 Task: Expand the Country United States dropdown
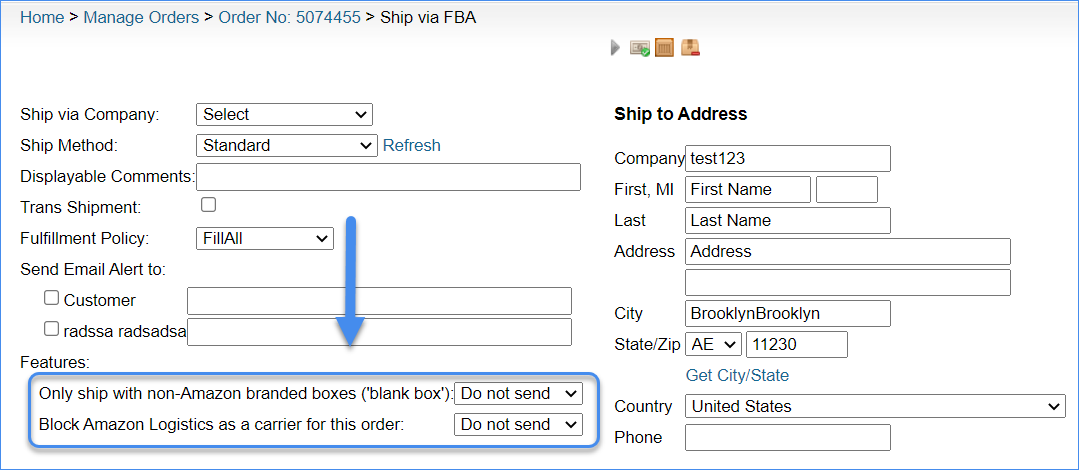click(875, 406)
